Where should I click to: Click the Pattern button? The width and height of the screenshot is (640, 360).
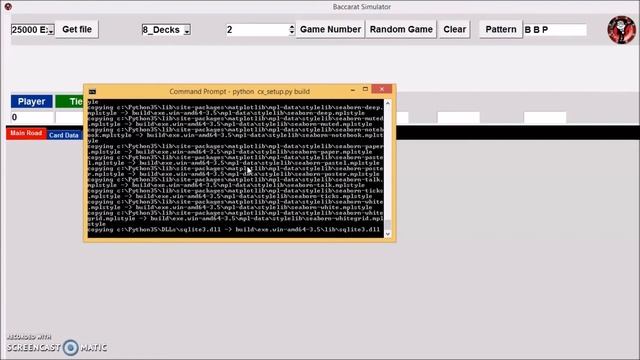pos(501,29)
